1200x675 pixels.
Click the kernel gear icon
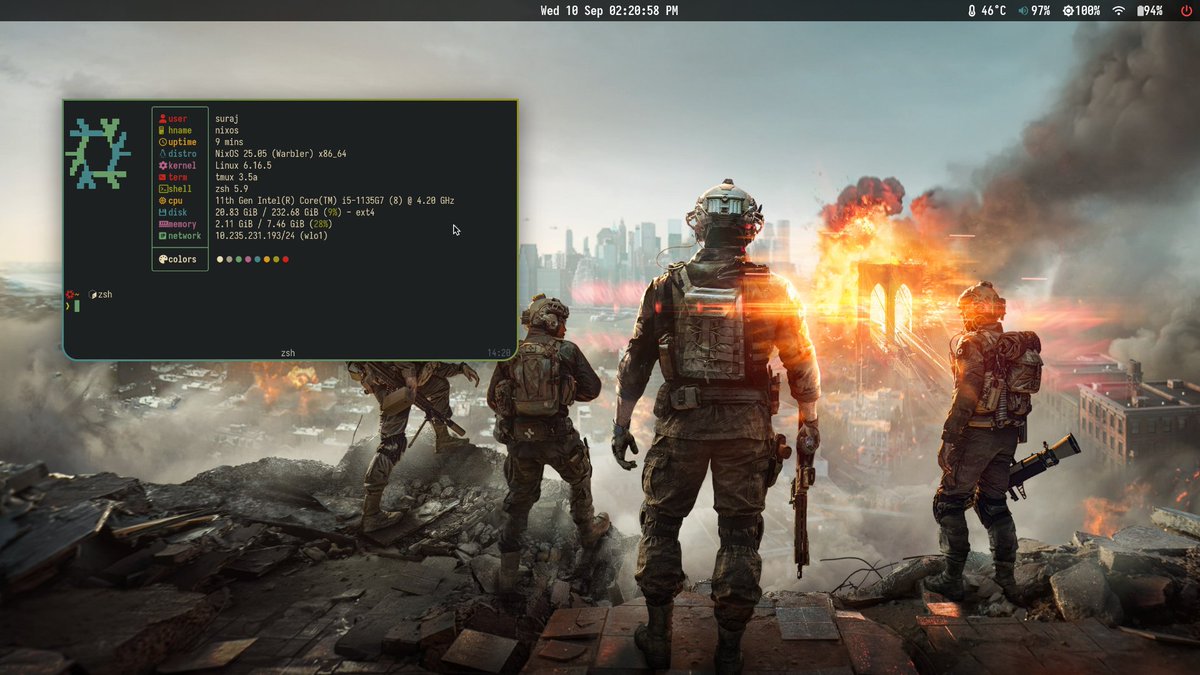(x=162, y=166)
